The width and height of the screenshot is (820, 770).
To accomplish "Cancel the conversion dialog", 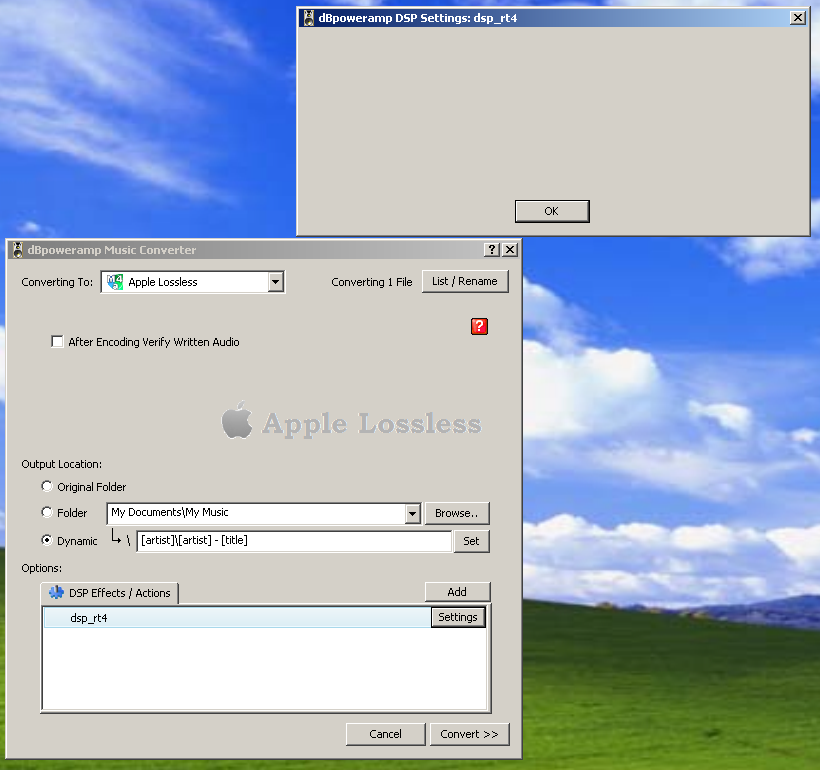I will pos(385,734).
